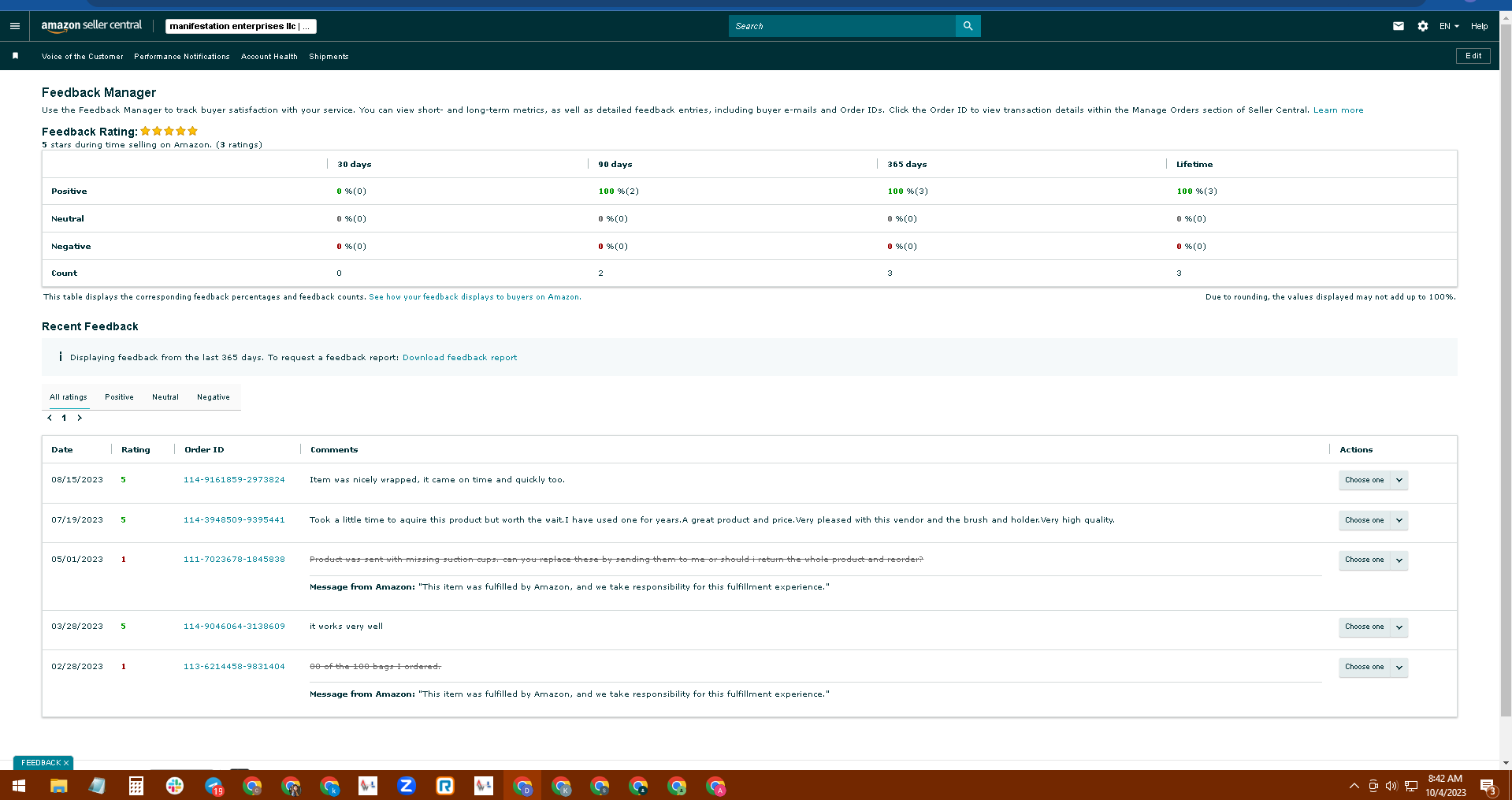Viewport: 1512px width, 800px height.
Task: Click Download feedback report link
Action: [x=460, y=358]
